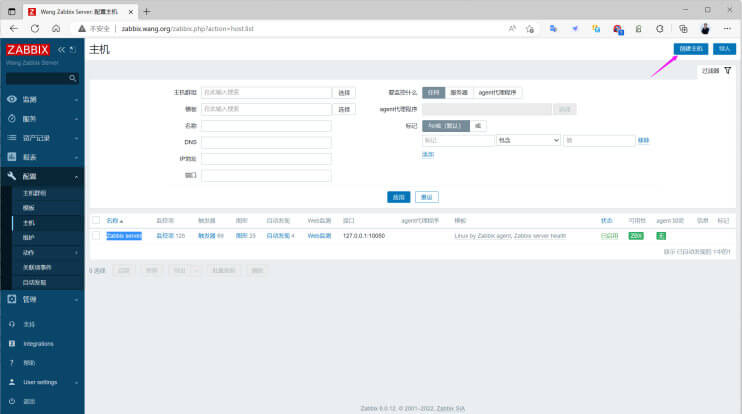Click the 重设 filter button
Viewport: 742px width, 414px height.
(427, 197)
